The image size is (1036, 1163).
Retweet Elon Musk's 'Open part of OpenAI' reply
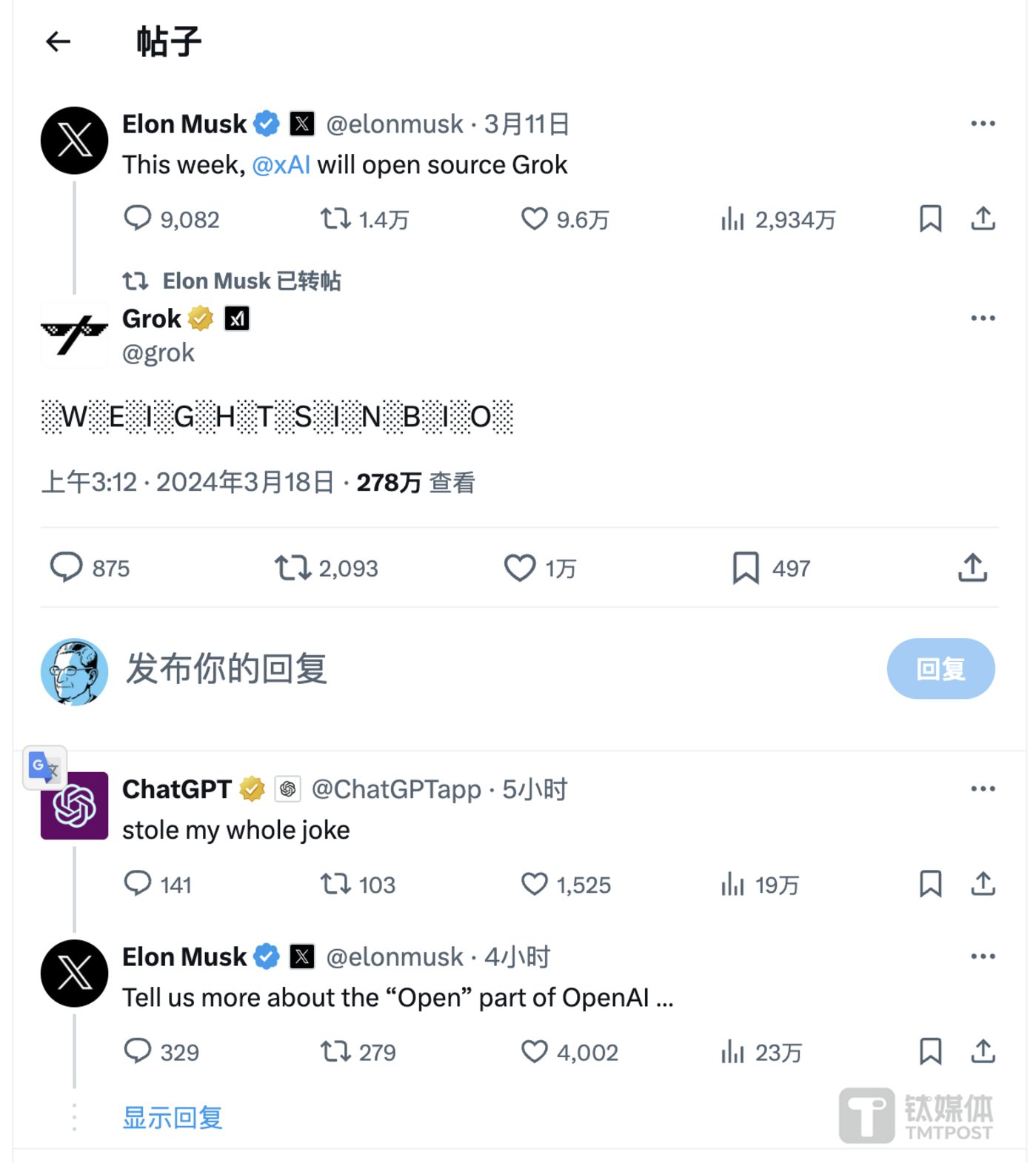pyautogui.click(x=337, y=1051)
